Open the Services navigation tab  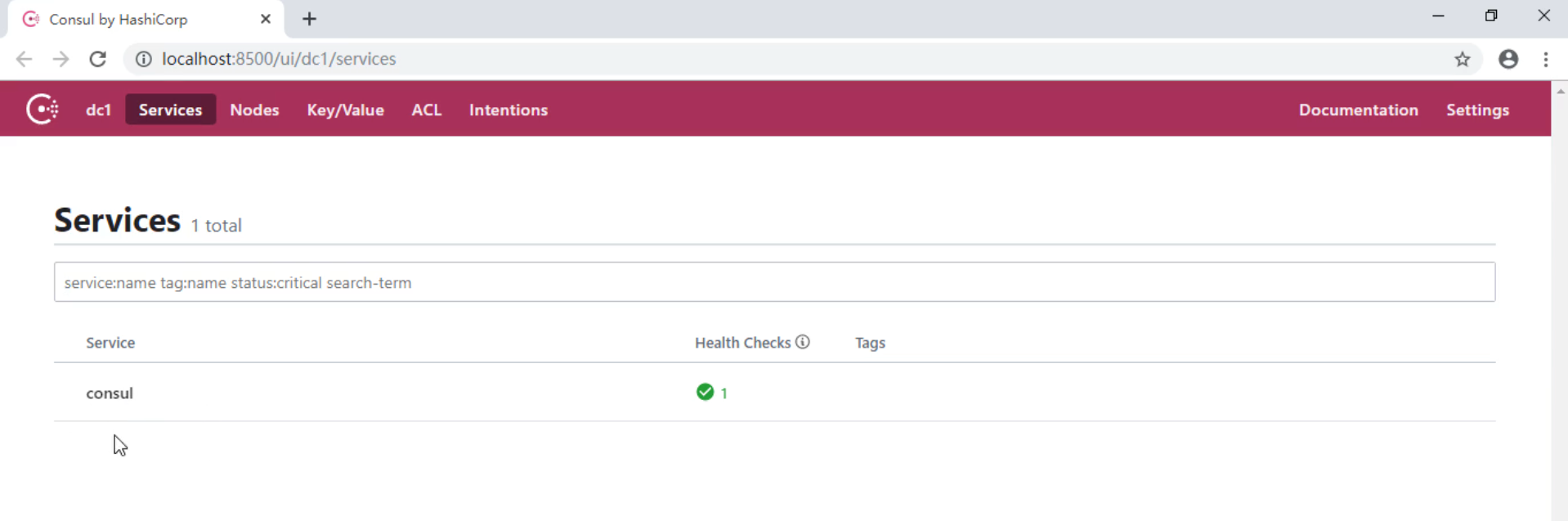tap(170, 110)
